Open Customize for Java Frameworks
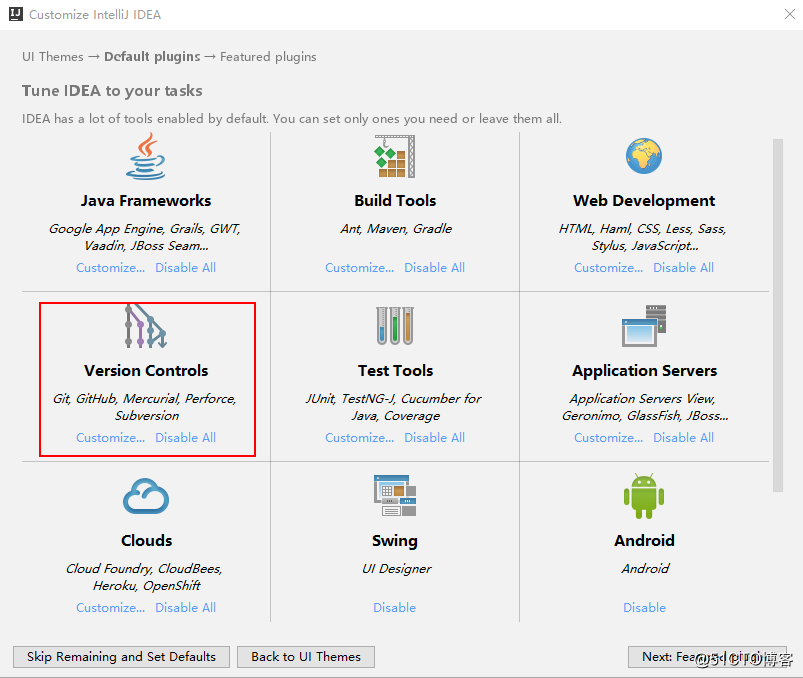 coord(111,268)
